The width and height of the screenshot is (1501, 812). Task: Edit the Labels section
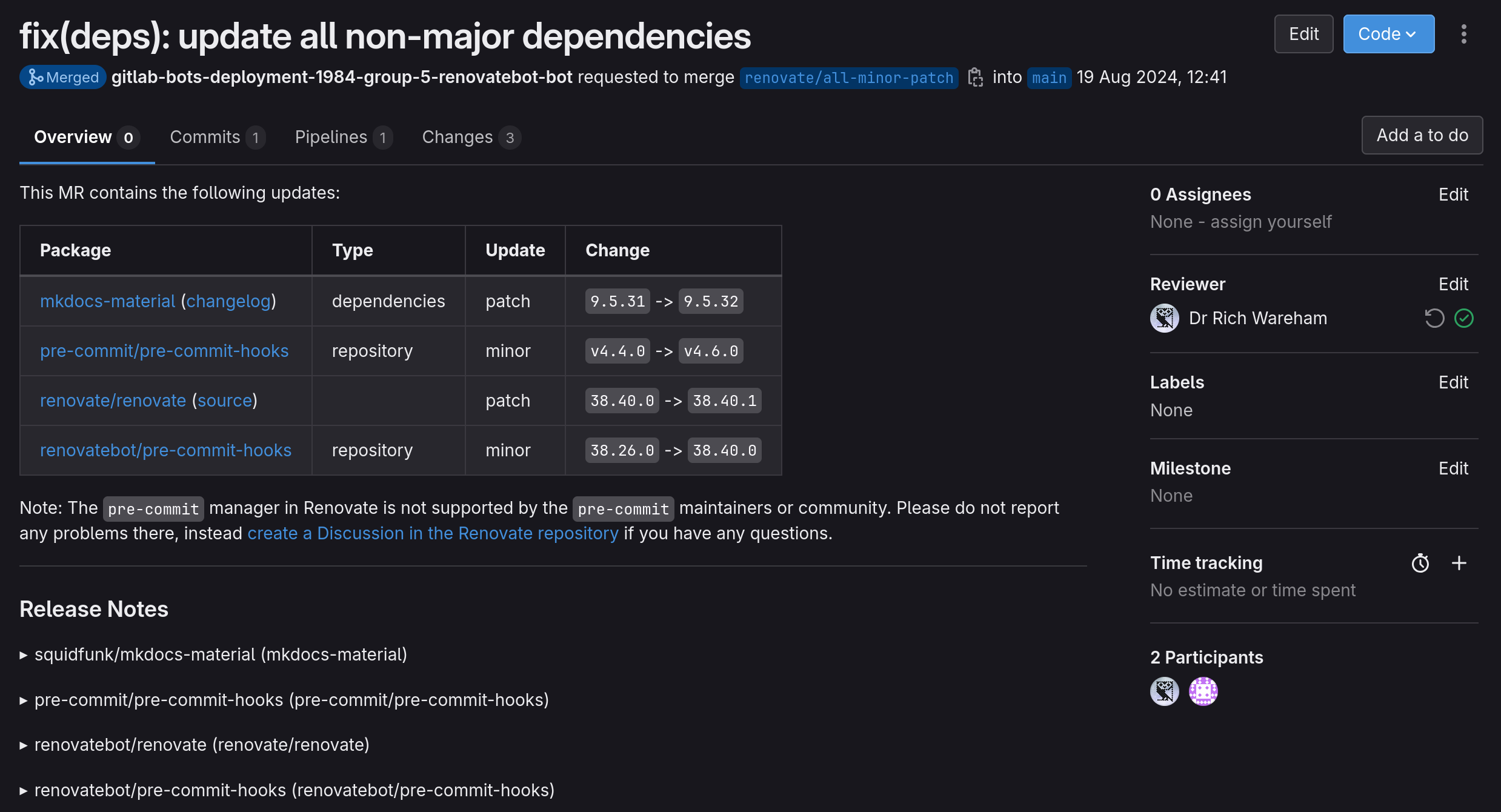1453,382
